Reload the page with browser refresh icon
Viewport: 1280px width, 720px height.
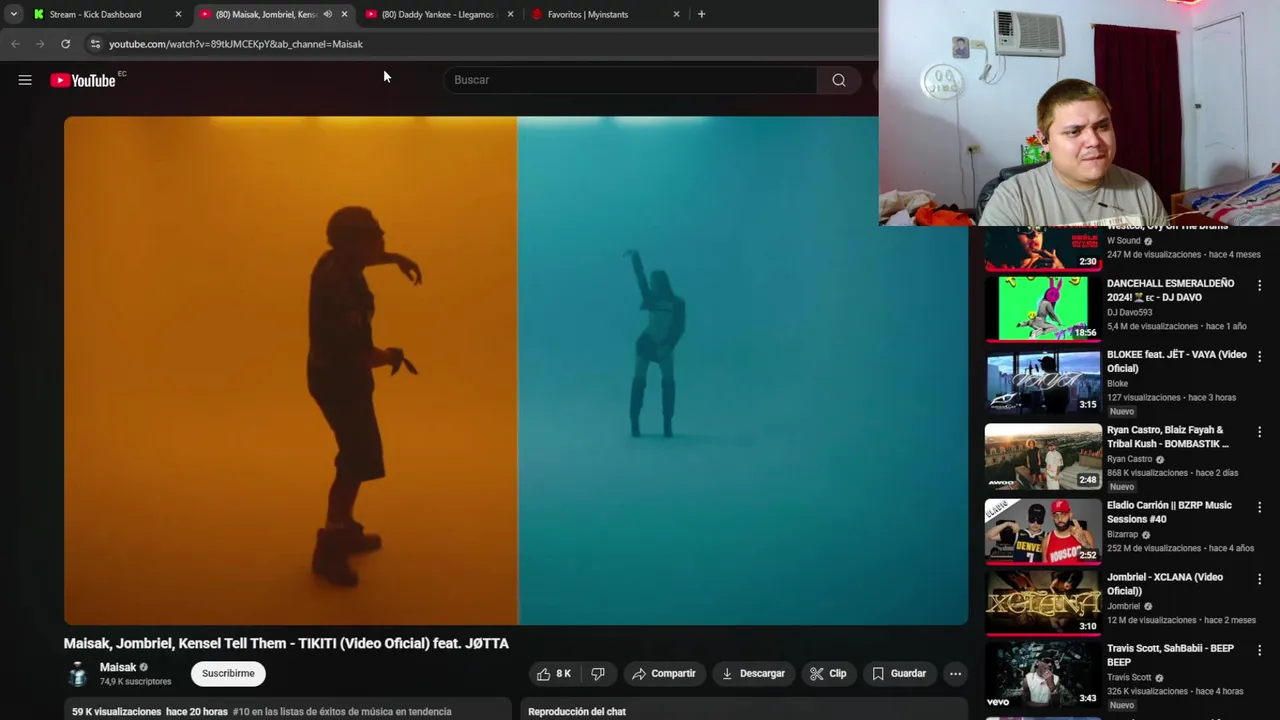pos(65,44)
